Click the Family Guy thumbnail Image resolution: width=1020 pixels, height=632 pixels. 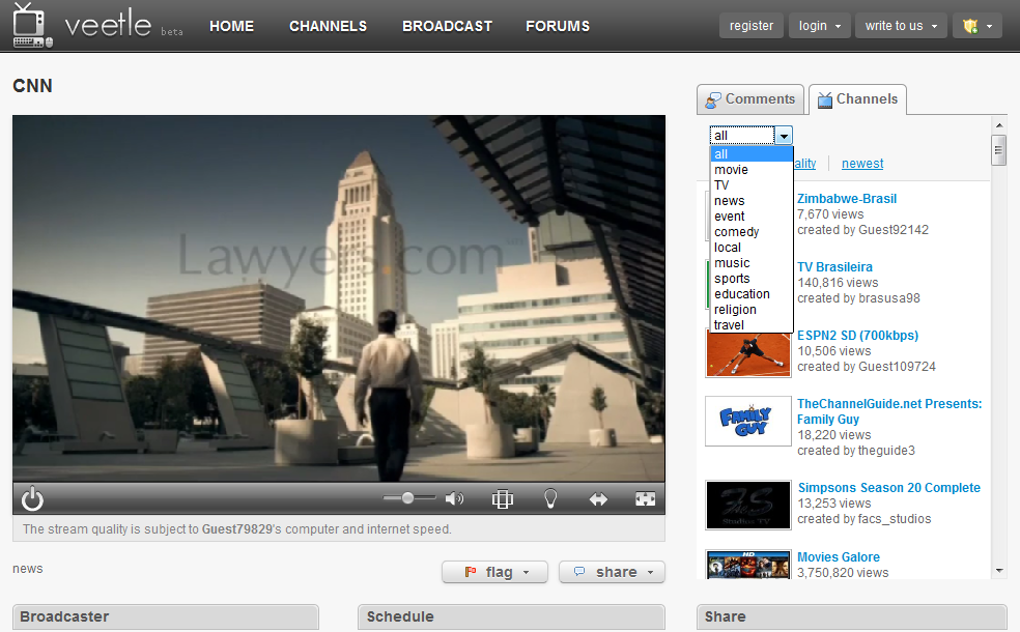[748, 421]
